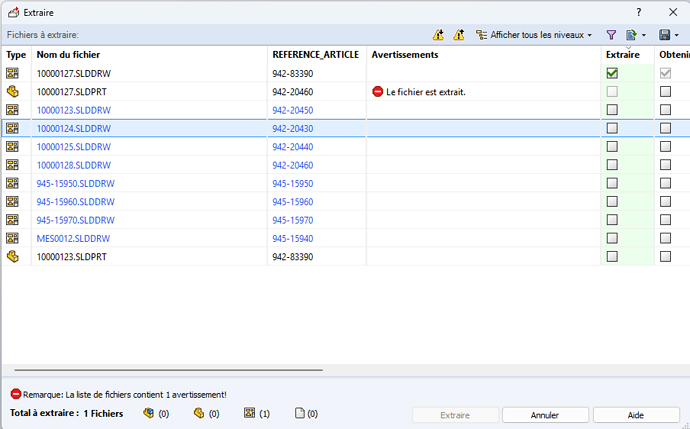Click the help question mark in title bar
690x429 pixels.
(x=639, y=12)
